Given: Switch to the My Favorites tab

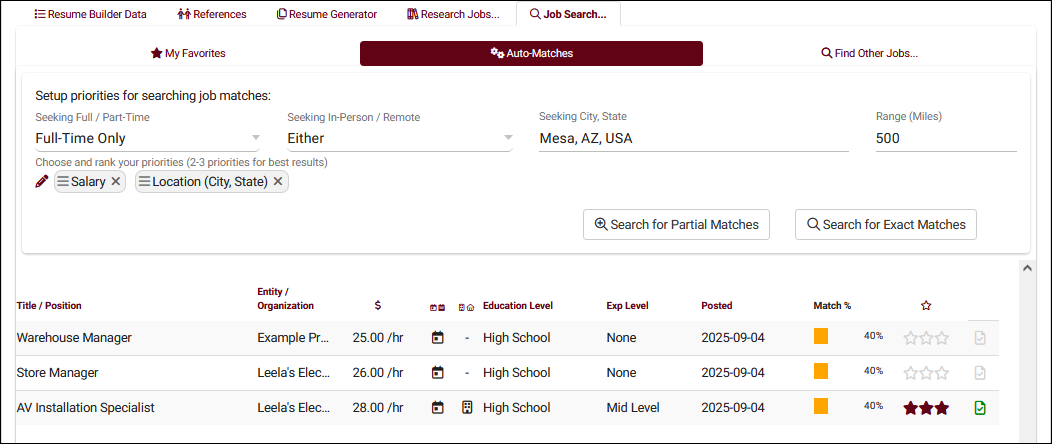Looking at the screenshot, I should coord(188,53).
